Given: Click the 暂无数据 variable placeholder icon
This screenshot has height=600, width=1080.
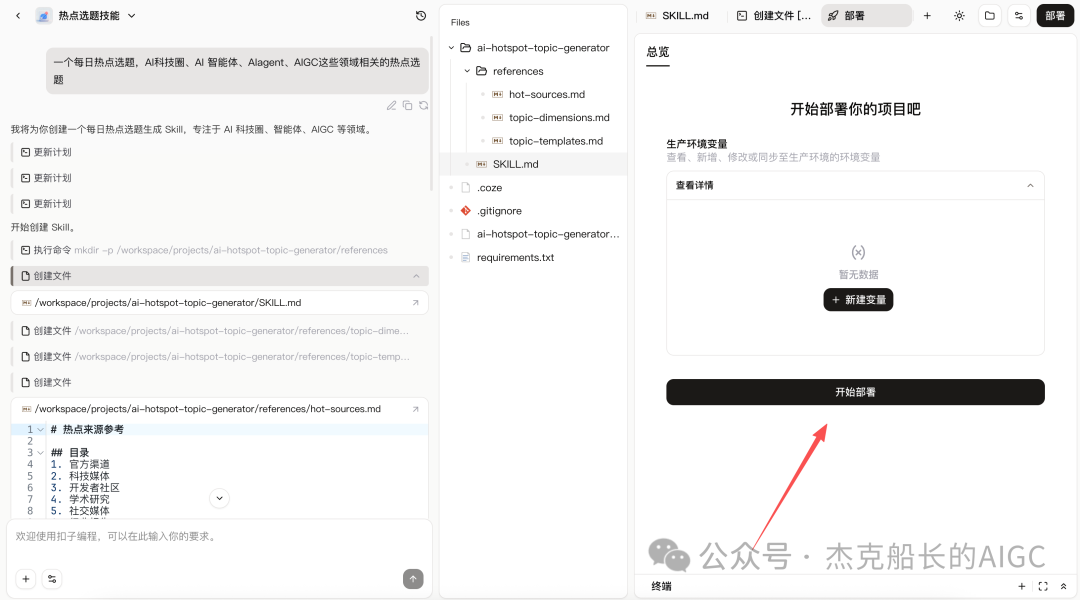Looking at the screenshot, I should point(858,252).
